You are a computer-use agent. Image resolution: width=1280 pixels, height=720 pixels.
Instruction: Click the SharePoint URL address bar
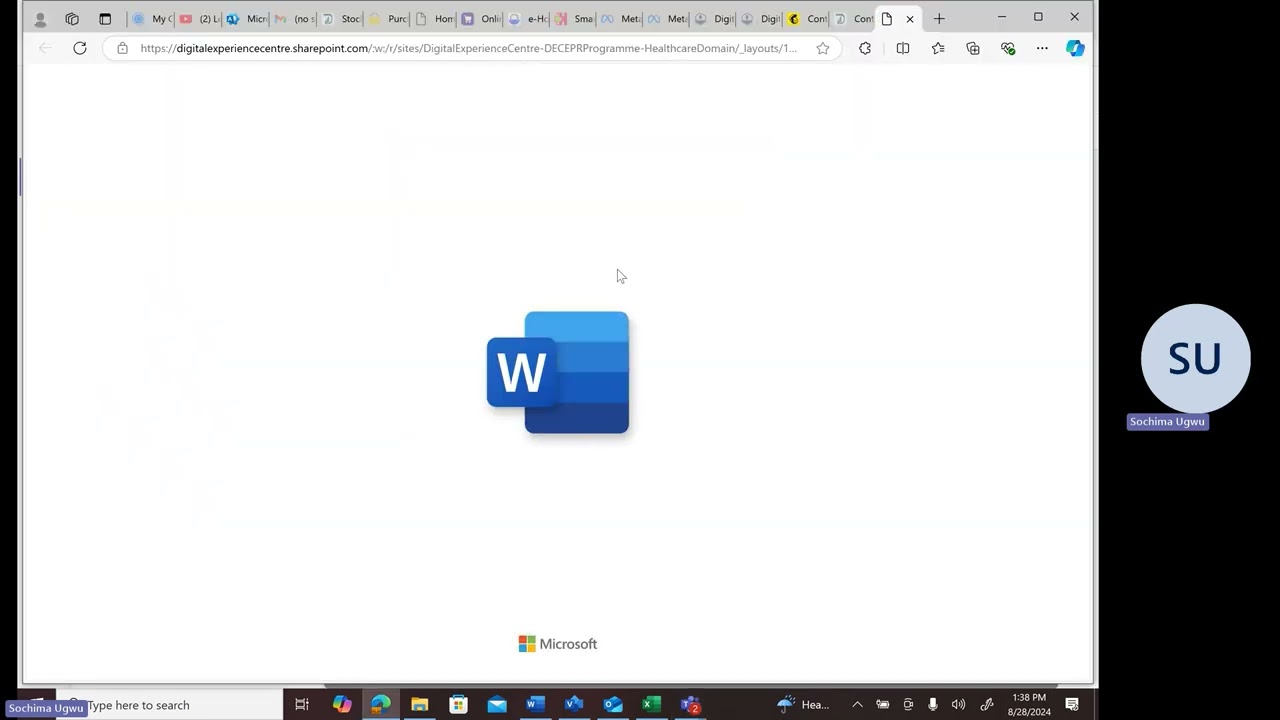tap(468, 48)
